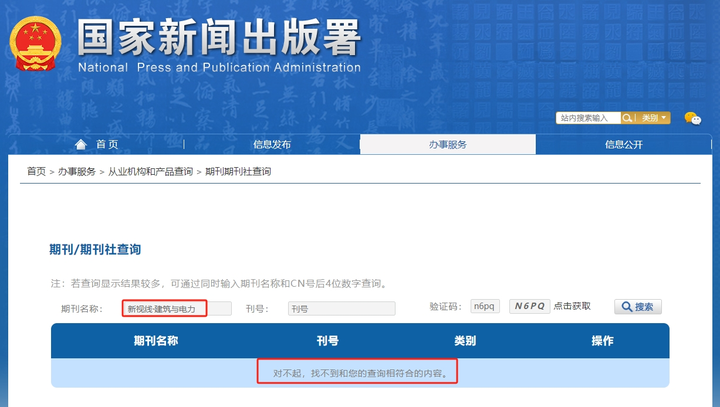
Task: Click the 期刊名称 input field
Action: 177,309
